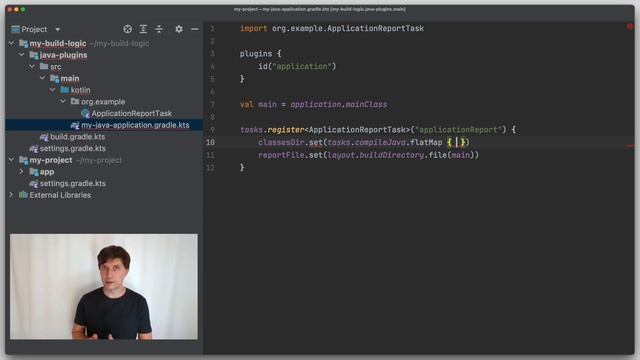Click the presenter webcam video thumbnail

104,287
